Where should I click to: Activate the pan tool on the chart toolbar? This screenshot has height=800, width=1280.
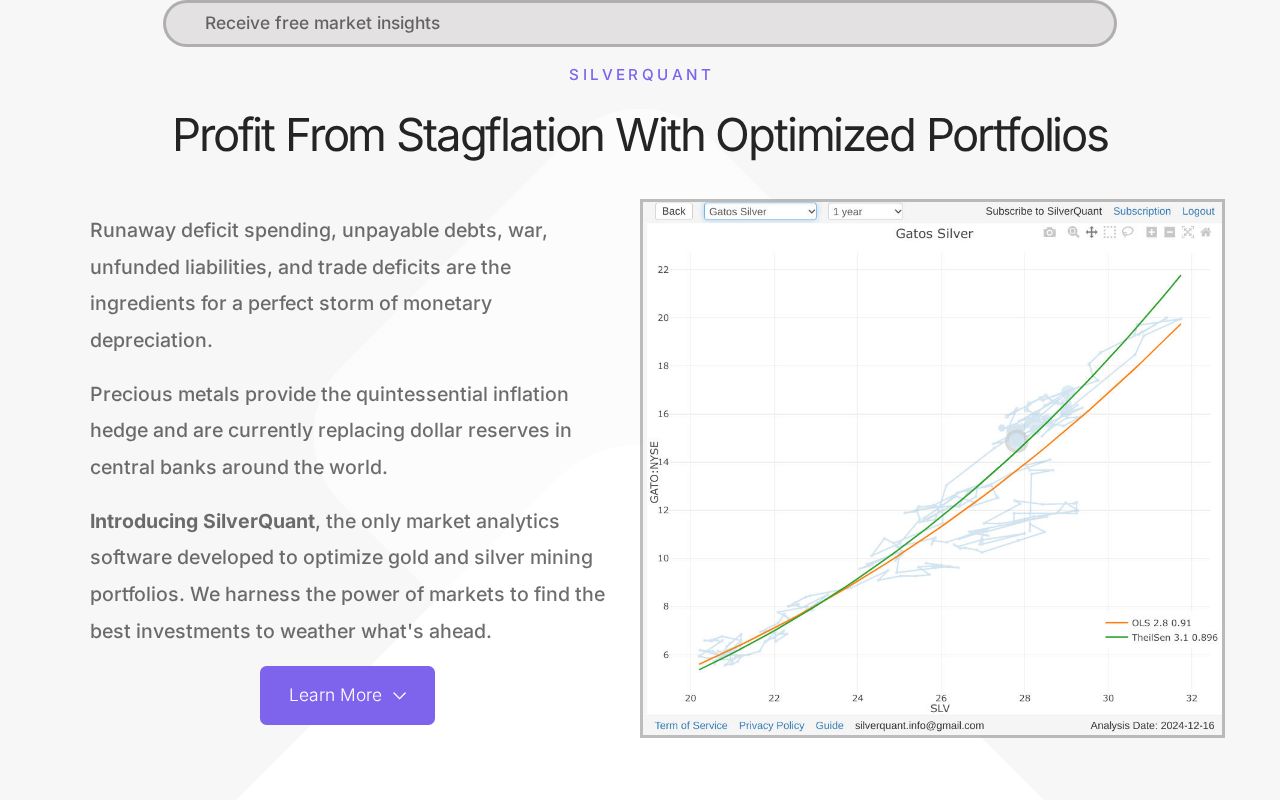pyautogui.click(x=1091, y=232)
